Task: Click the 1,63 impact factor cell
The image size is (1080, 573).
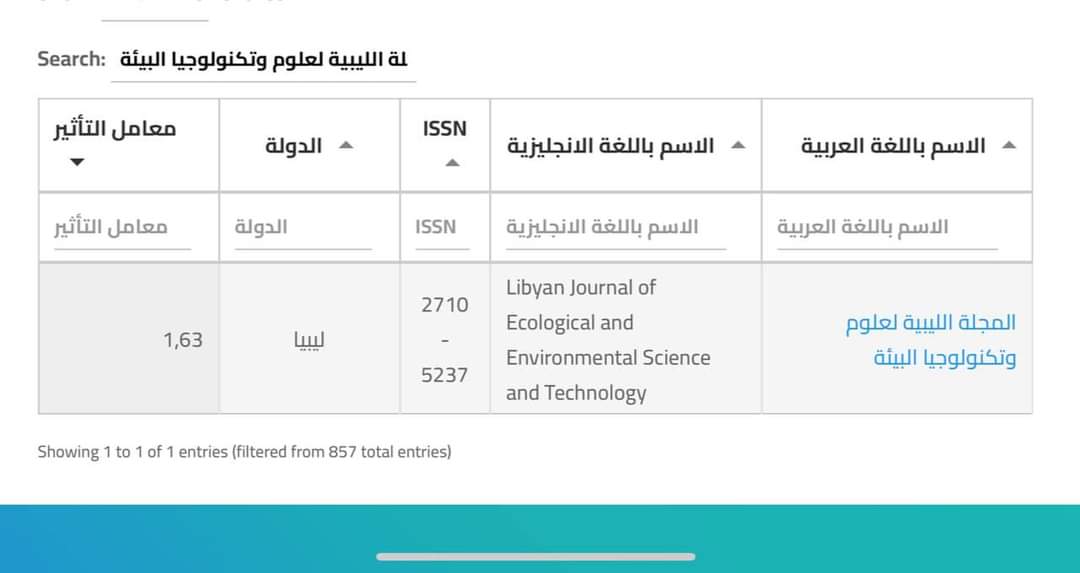Action: tap(183, 340)
